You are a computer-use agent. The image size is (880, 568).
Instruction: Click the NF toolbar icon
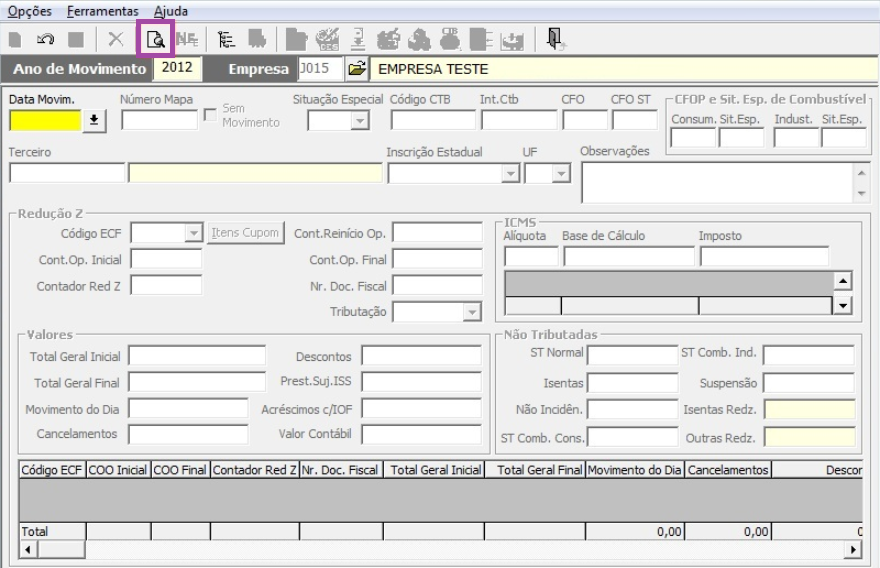coord(186,39)
